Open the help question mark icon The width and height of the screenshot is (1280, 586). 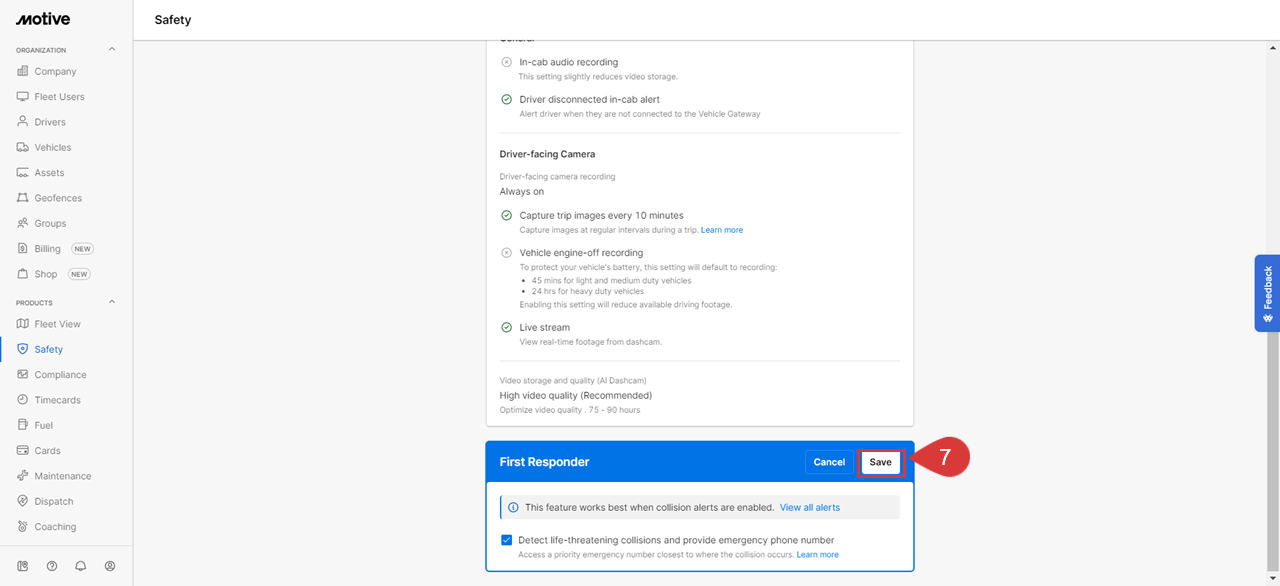point(52,566)
